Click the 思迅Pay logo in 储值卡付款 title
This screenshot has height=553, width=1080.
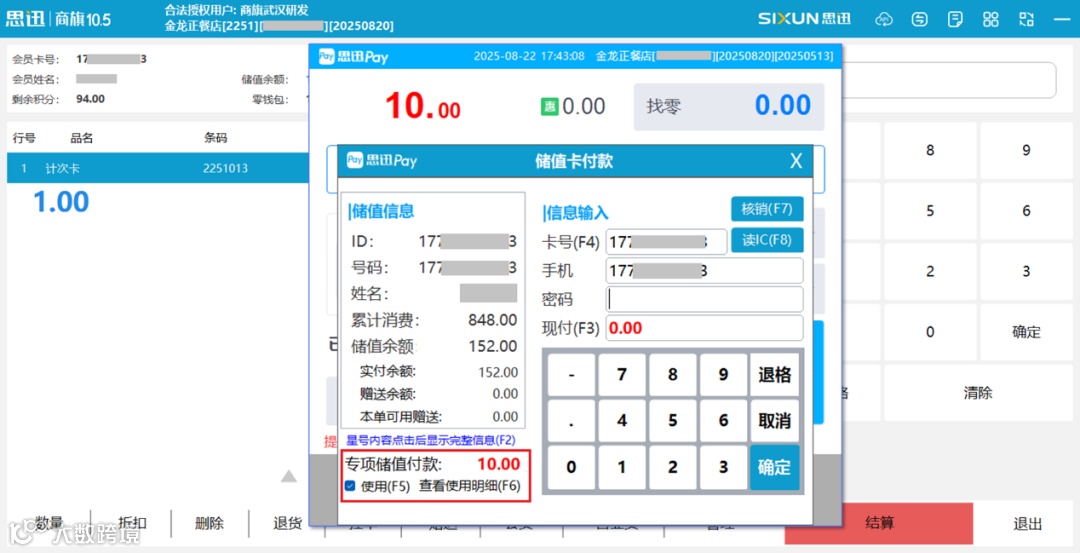pyautogui.click(x=382, y=161)
